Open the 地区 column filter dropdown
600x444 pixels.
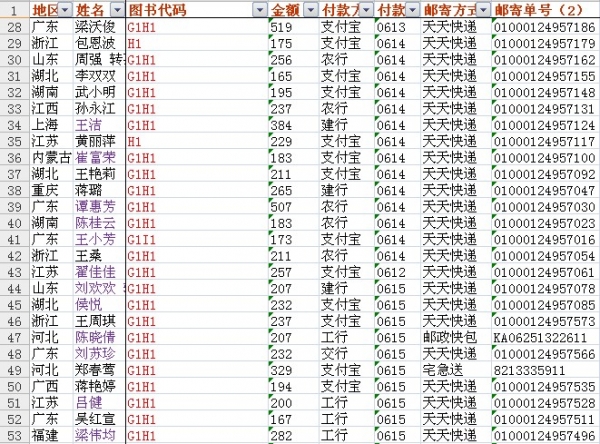pyautogui.click(x=63, y=10)
